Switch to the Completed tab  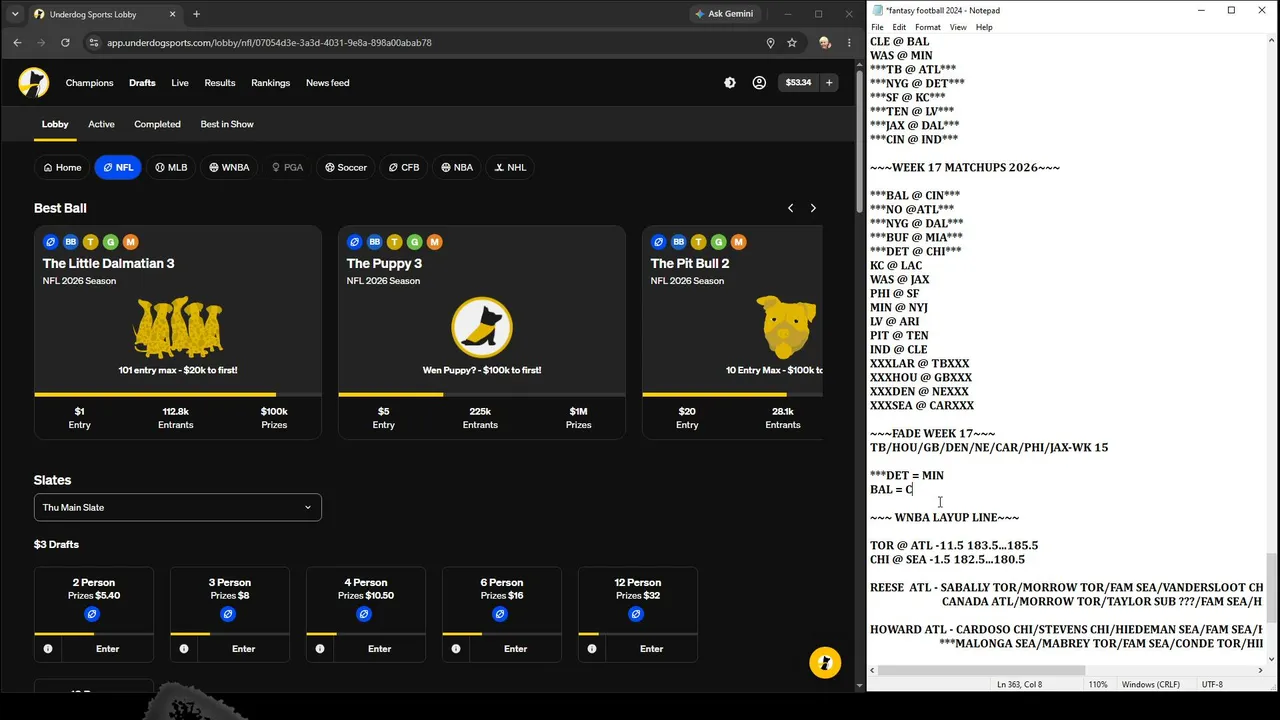coord(157,124)
